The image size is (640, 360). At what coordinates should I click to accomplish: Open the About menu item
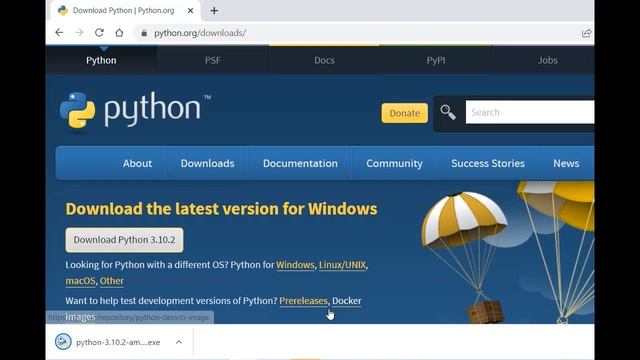click(x=138, y=163)
